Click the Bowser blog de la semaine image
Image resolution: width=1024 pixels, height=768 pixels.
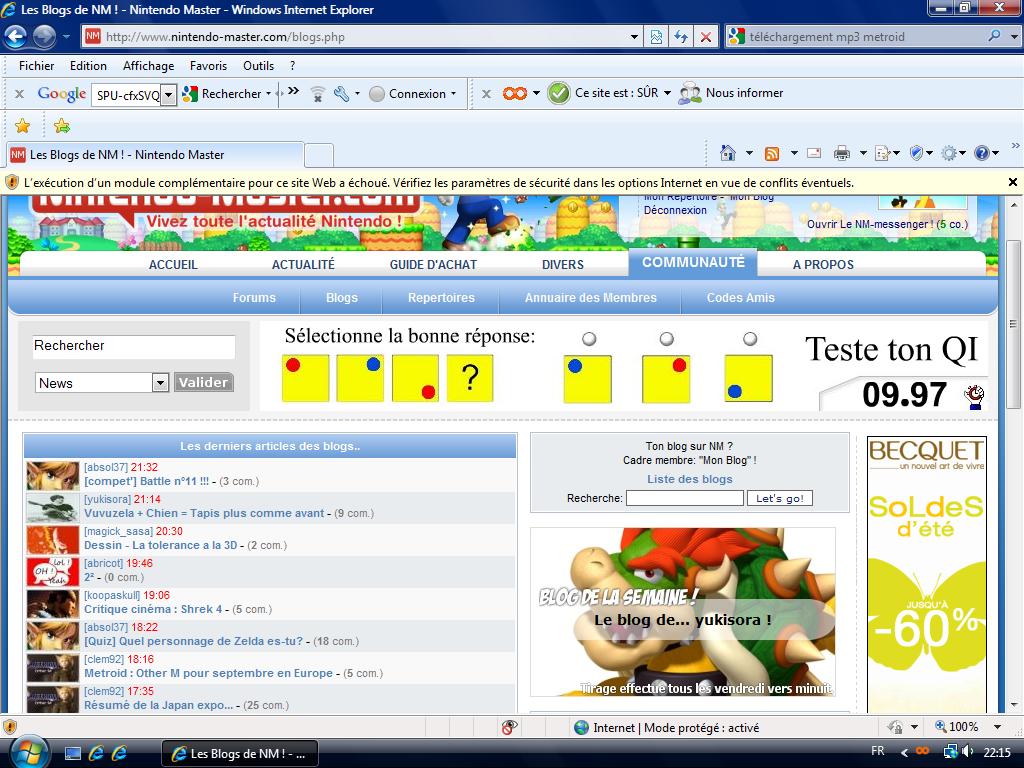click(x=682, y=612)
